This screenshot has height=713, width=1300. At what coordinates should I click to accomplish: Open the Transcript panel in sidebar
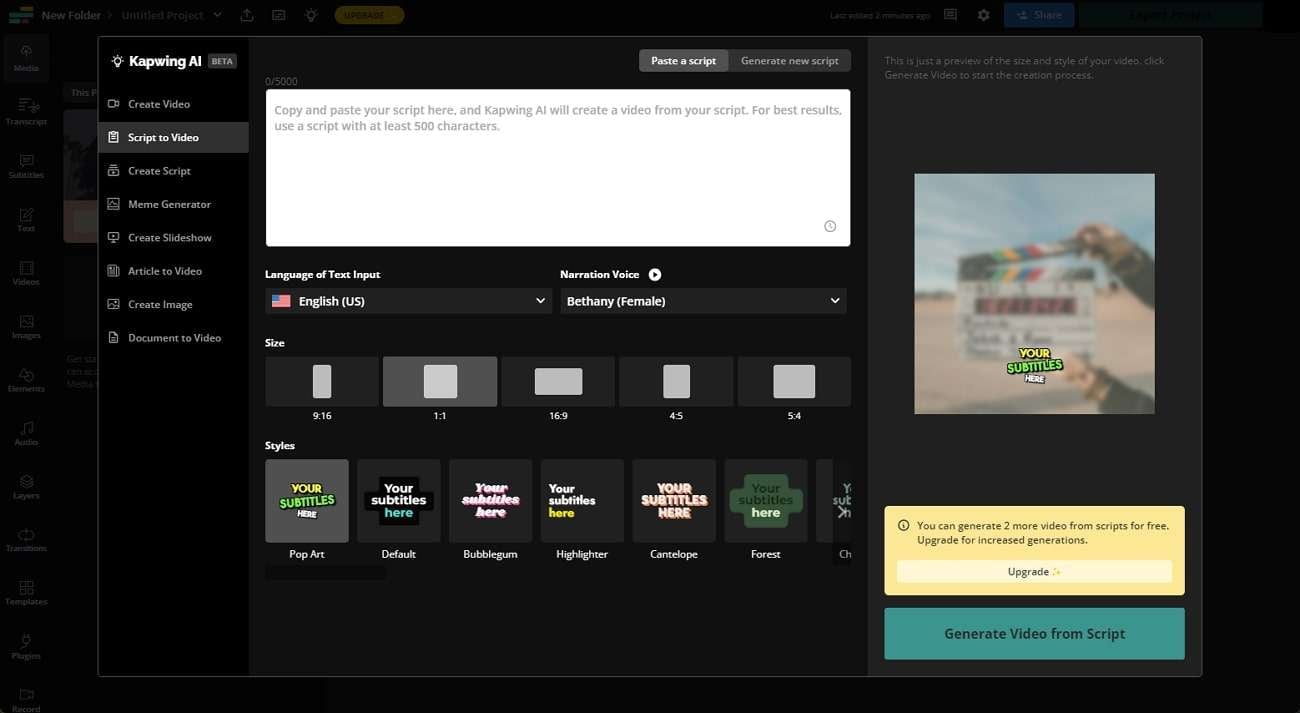coord(26,111)
